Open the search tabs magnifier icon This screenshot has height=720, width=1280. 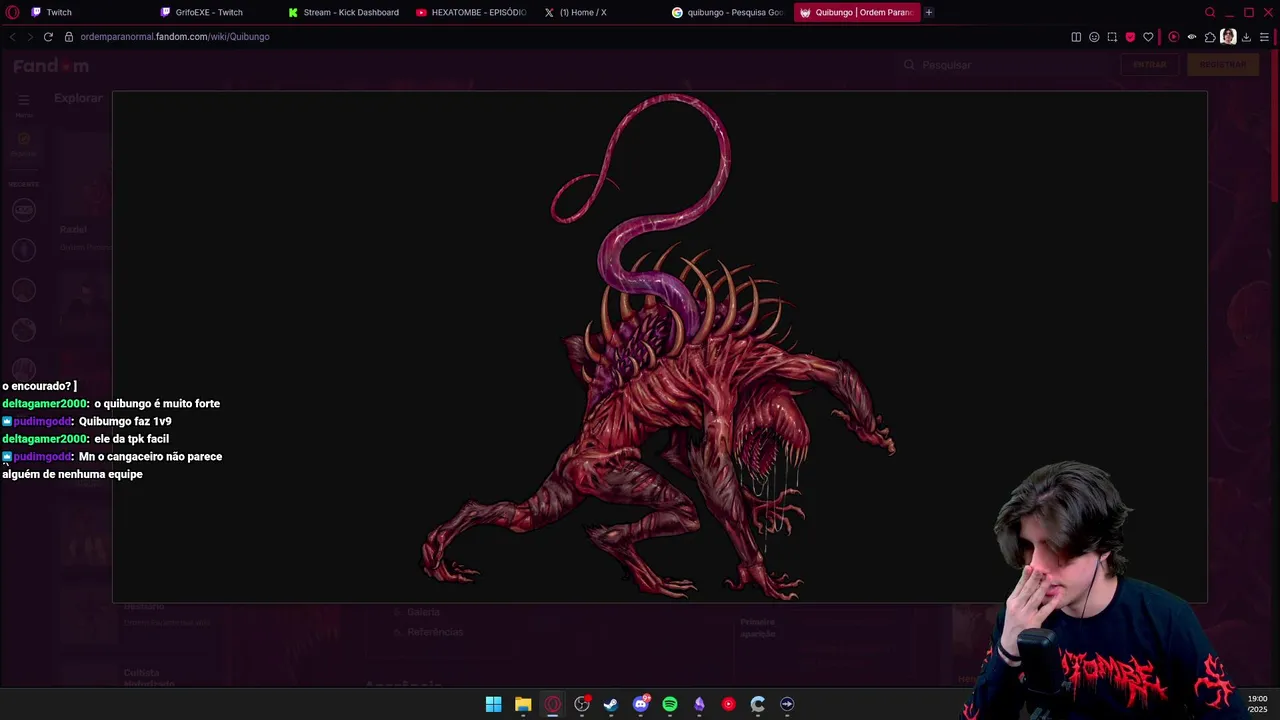[1210, 12]
